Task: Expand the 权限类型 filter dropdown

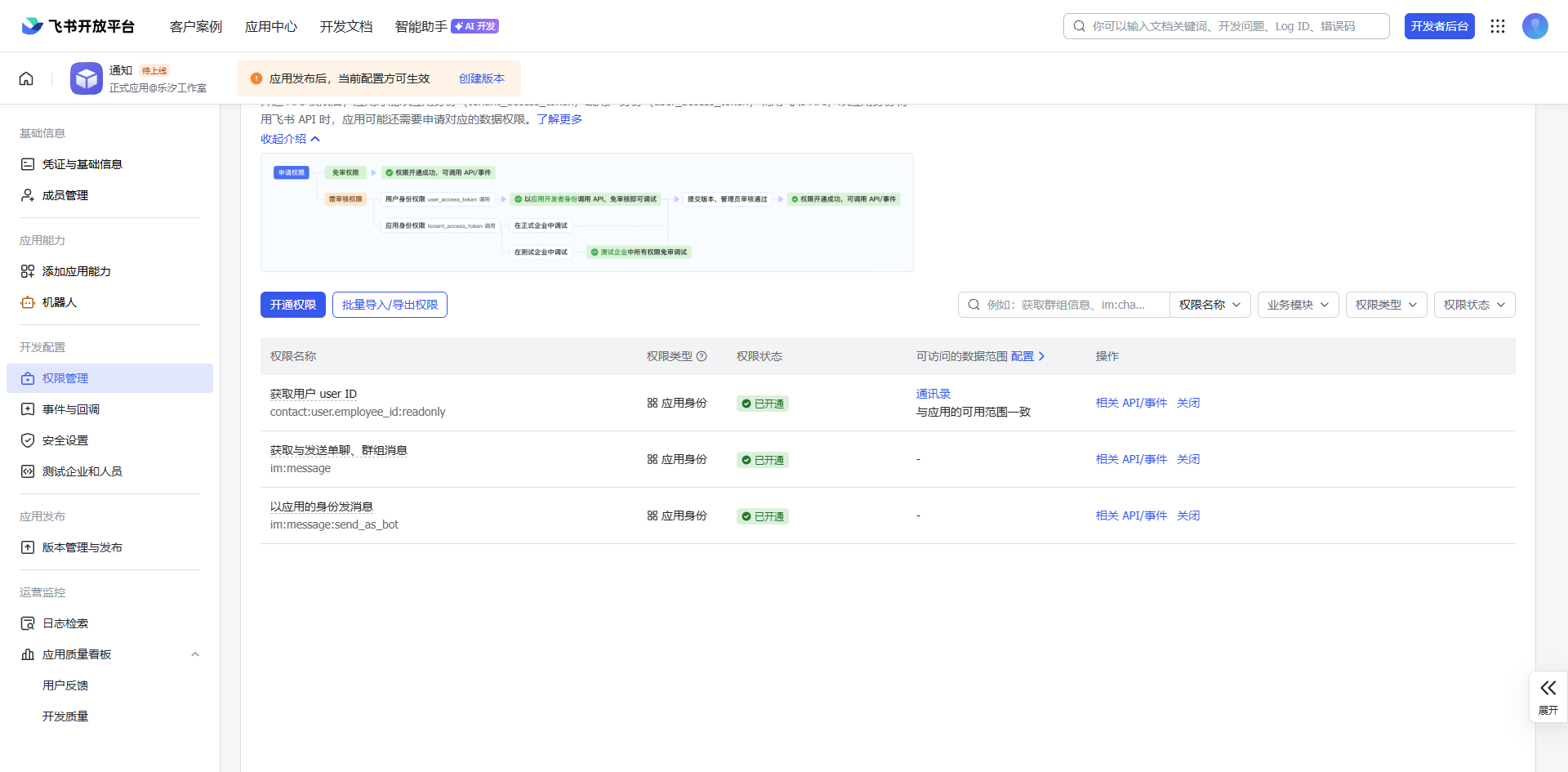Action: [1386, 305]
